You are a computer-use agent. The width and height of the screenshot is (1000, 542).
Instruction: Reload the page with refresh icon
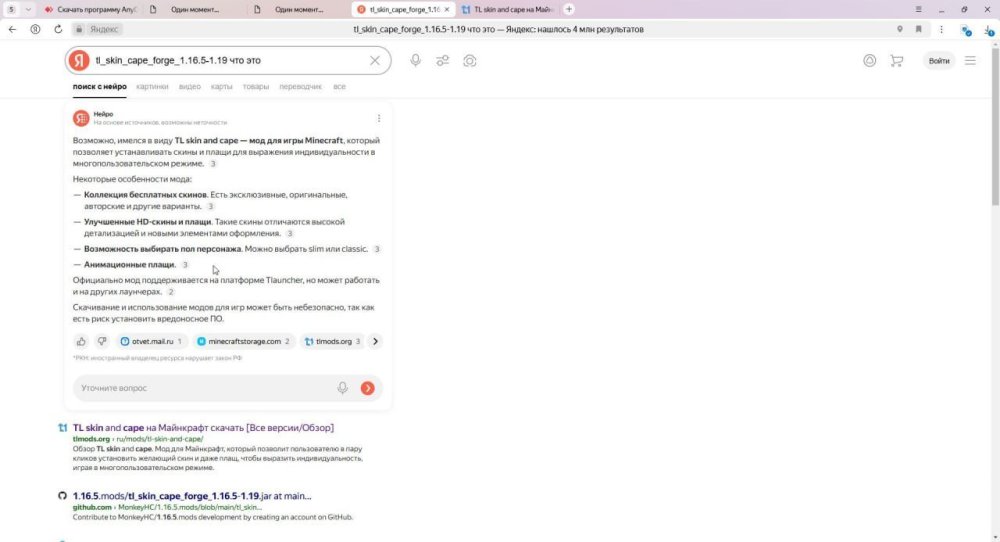[58, 29]
